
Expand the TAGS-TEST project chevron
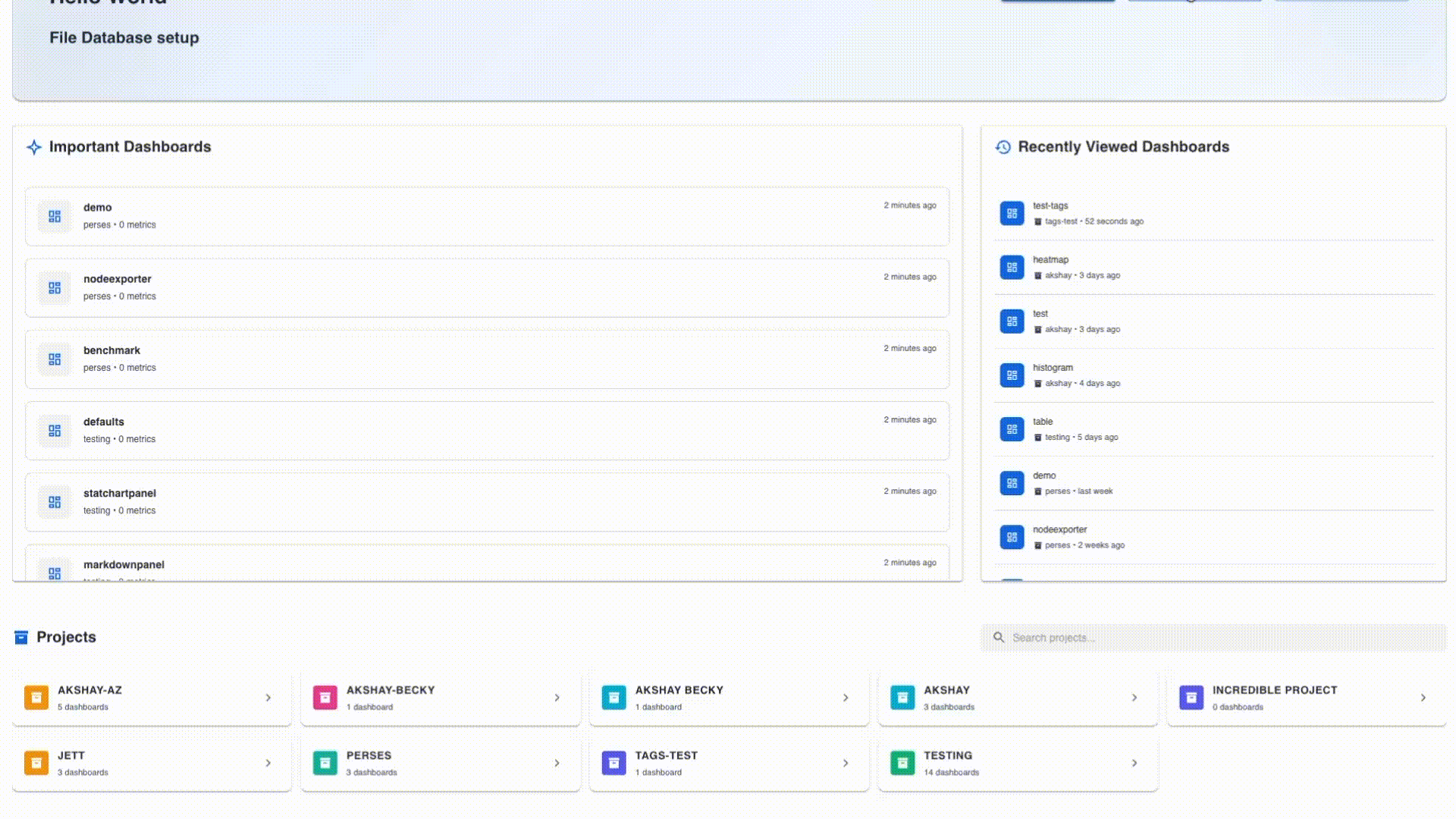tap(846, 763)
